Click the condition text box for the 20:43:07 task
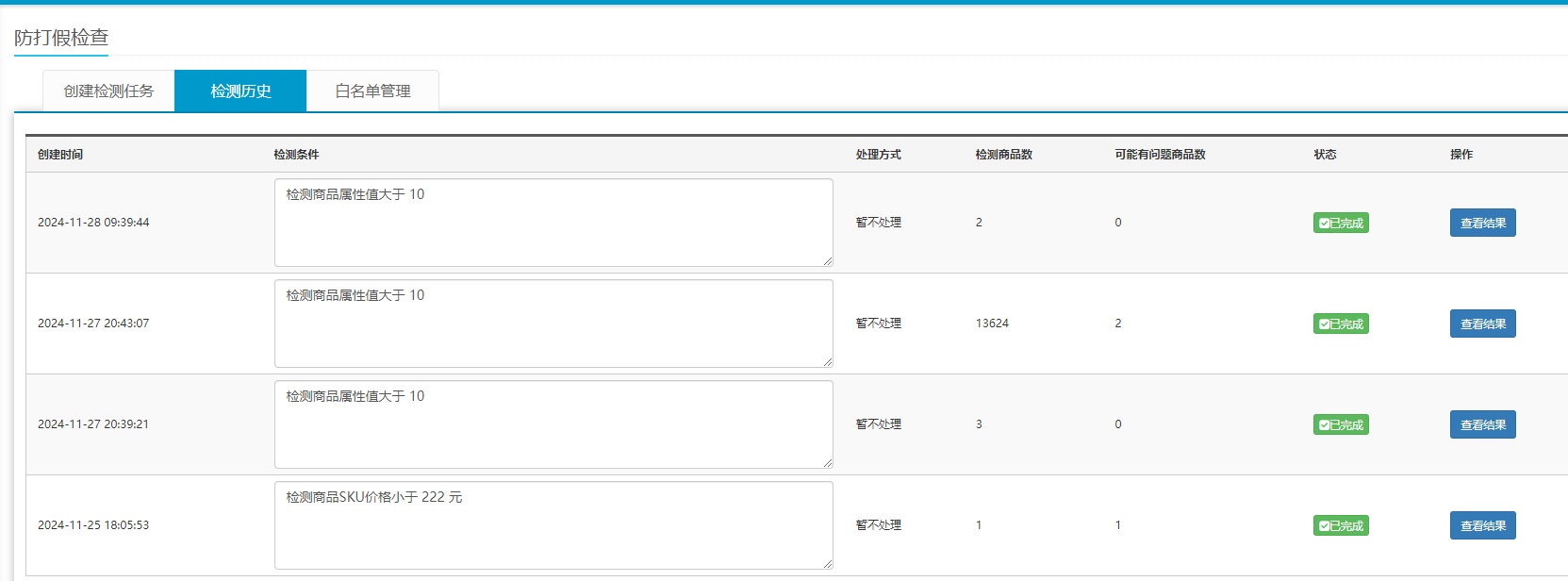Image resolution: width=1568 pixels, height=581 pixels. pyautogui.click(x=553, y=324)
